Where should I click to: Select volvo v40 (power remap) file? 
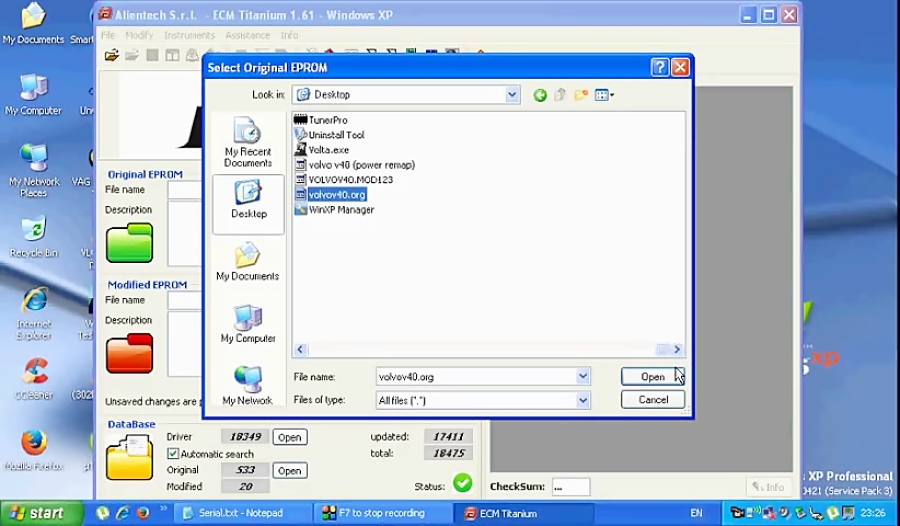click(x=355, y=165)
